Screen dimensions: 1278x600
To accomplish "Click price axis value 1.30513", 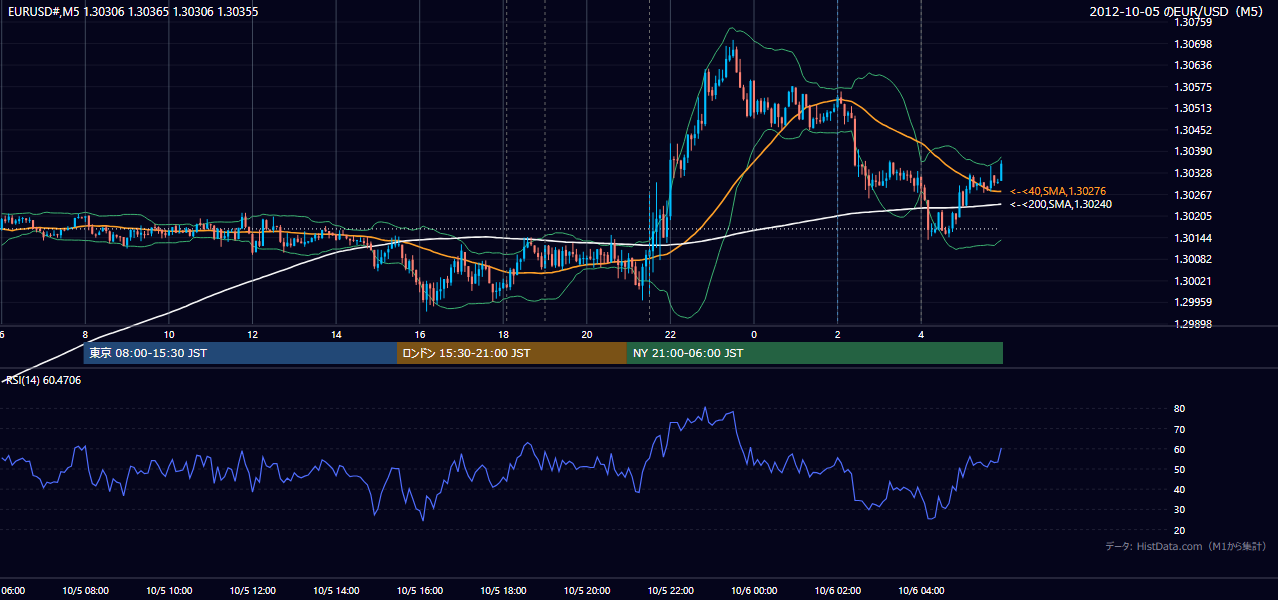I will click(1193, 108).
